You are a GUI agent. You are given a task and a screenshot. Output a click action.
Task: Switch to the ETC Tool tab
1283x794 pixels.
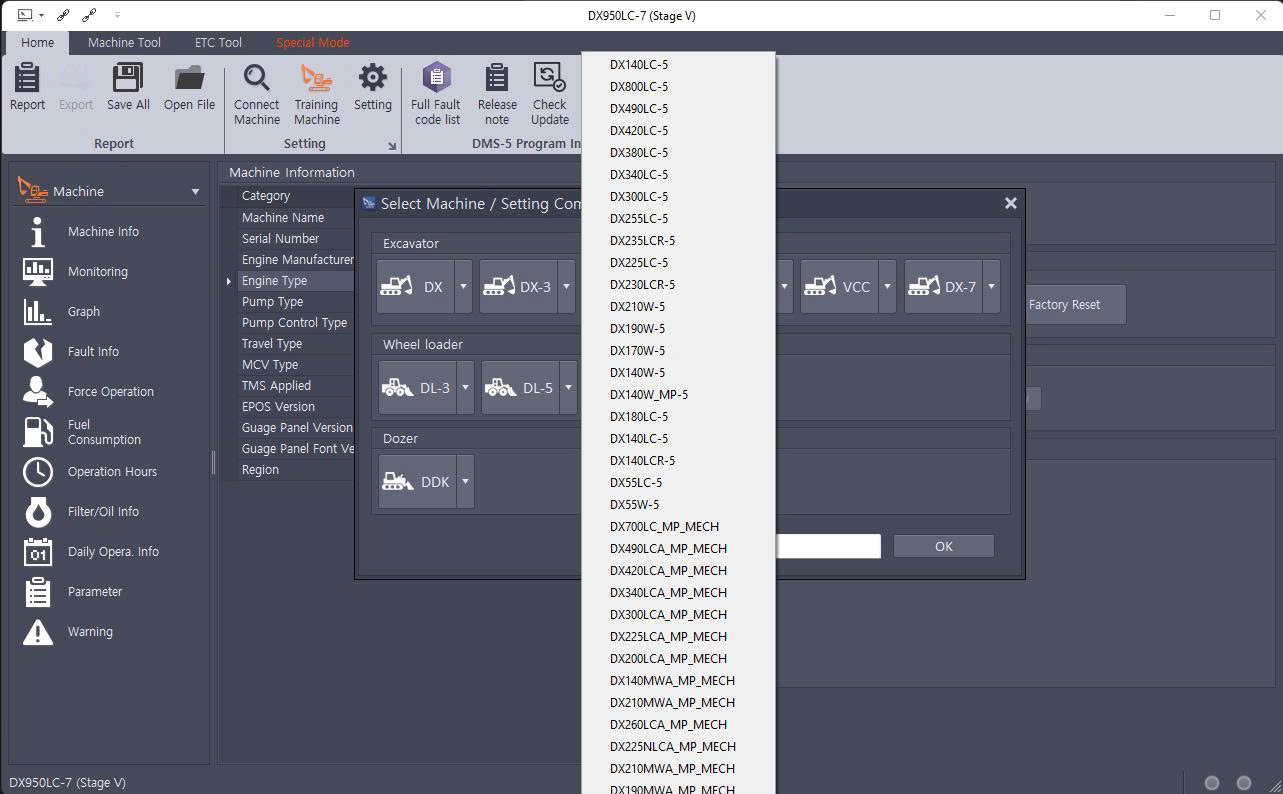coord(218,43)
